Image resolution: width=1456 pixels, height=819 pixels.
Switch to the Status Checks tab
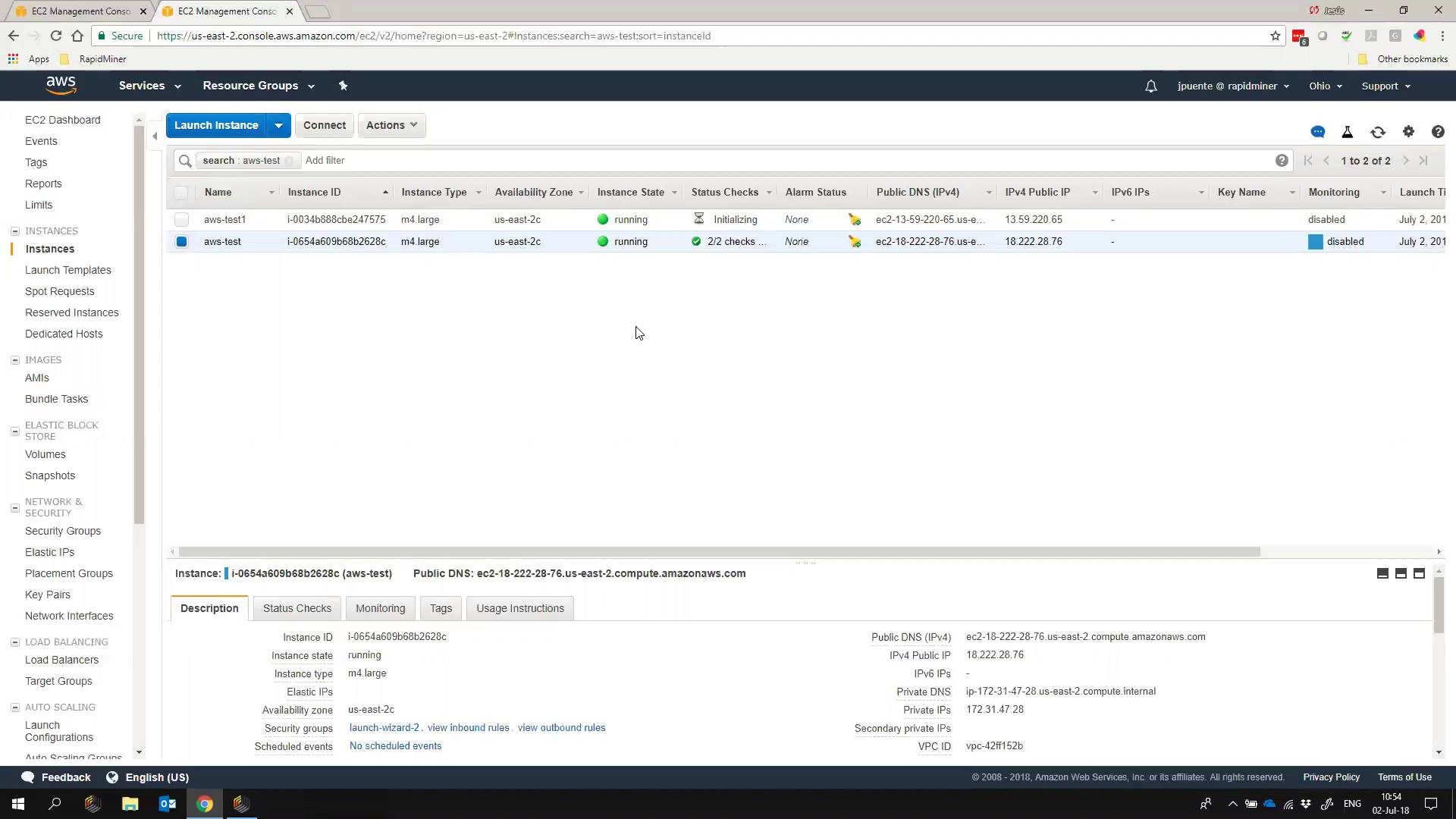[297, 608]
